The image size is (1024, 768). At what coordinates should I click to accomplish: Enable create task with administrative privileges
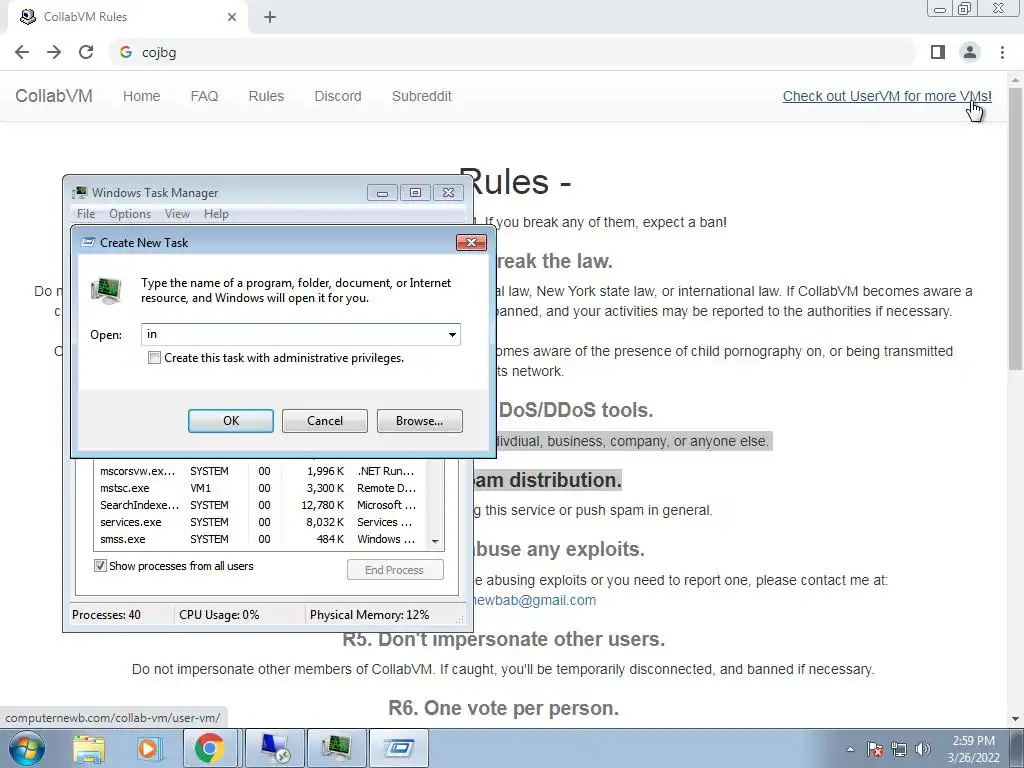click(x=154, y=358)
